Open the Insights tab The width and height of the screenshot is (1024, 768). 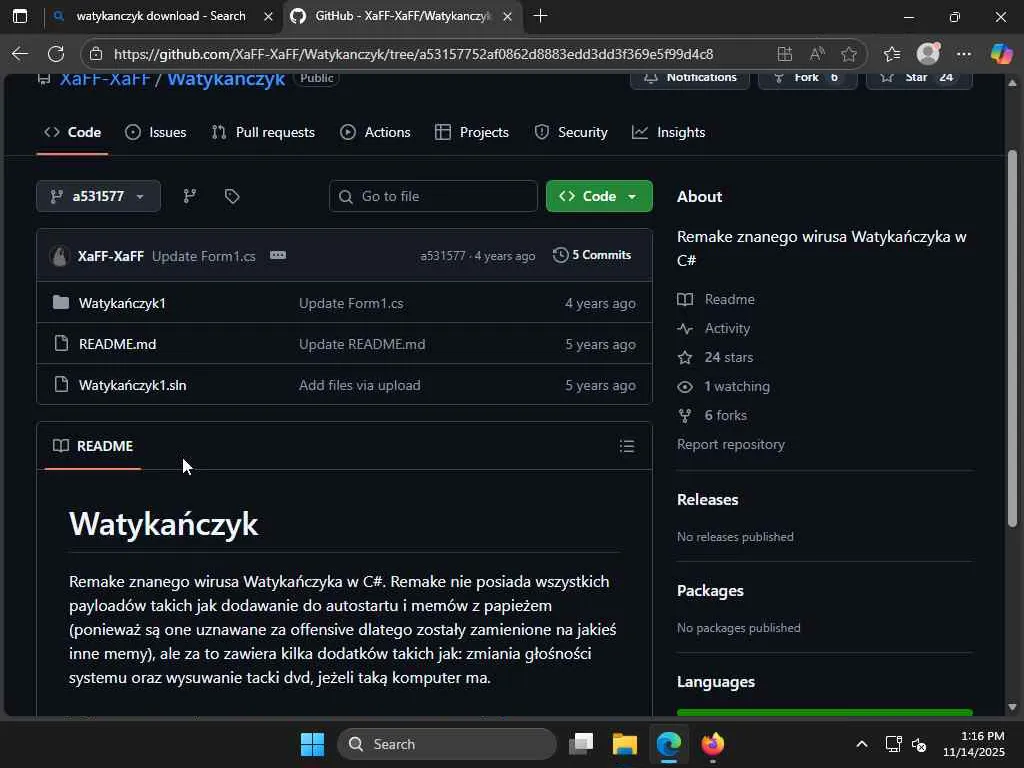(668, 133)
